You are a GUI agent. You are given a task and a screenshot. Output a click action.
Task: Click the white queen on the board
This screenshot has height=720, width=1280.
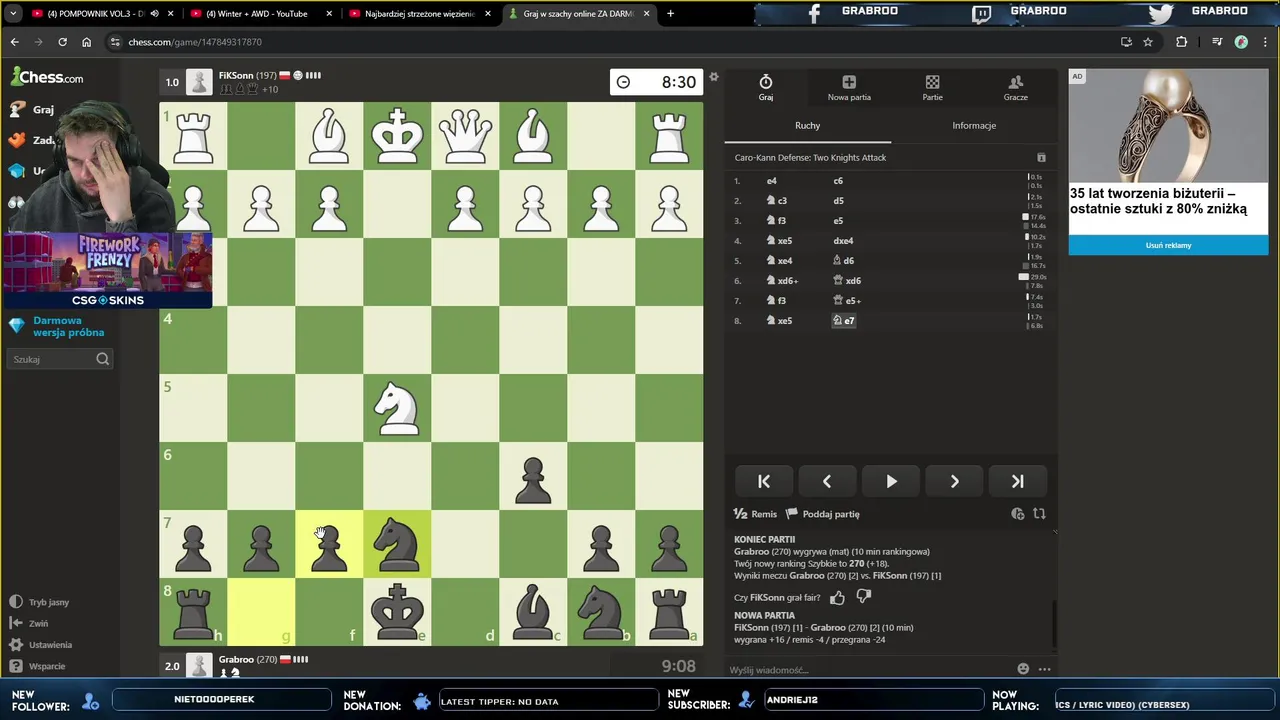[x=465, y=136]
